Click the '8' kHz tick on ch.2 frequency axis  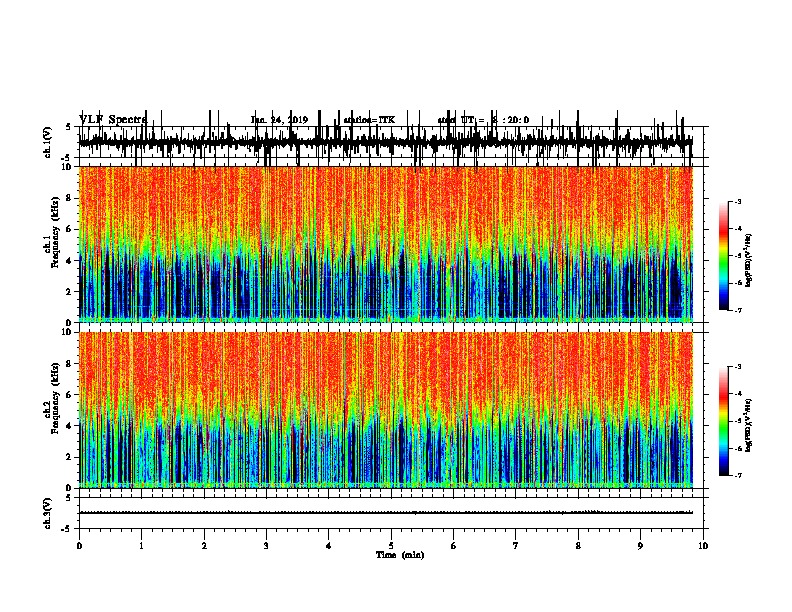point(69,364)
